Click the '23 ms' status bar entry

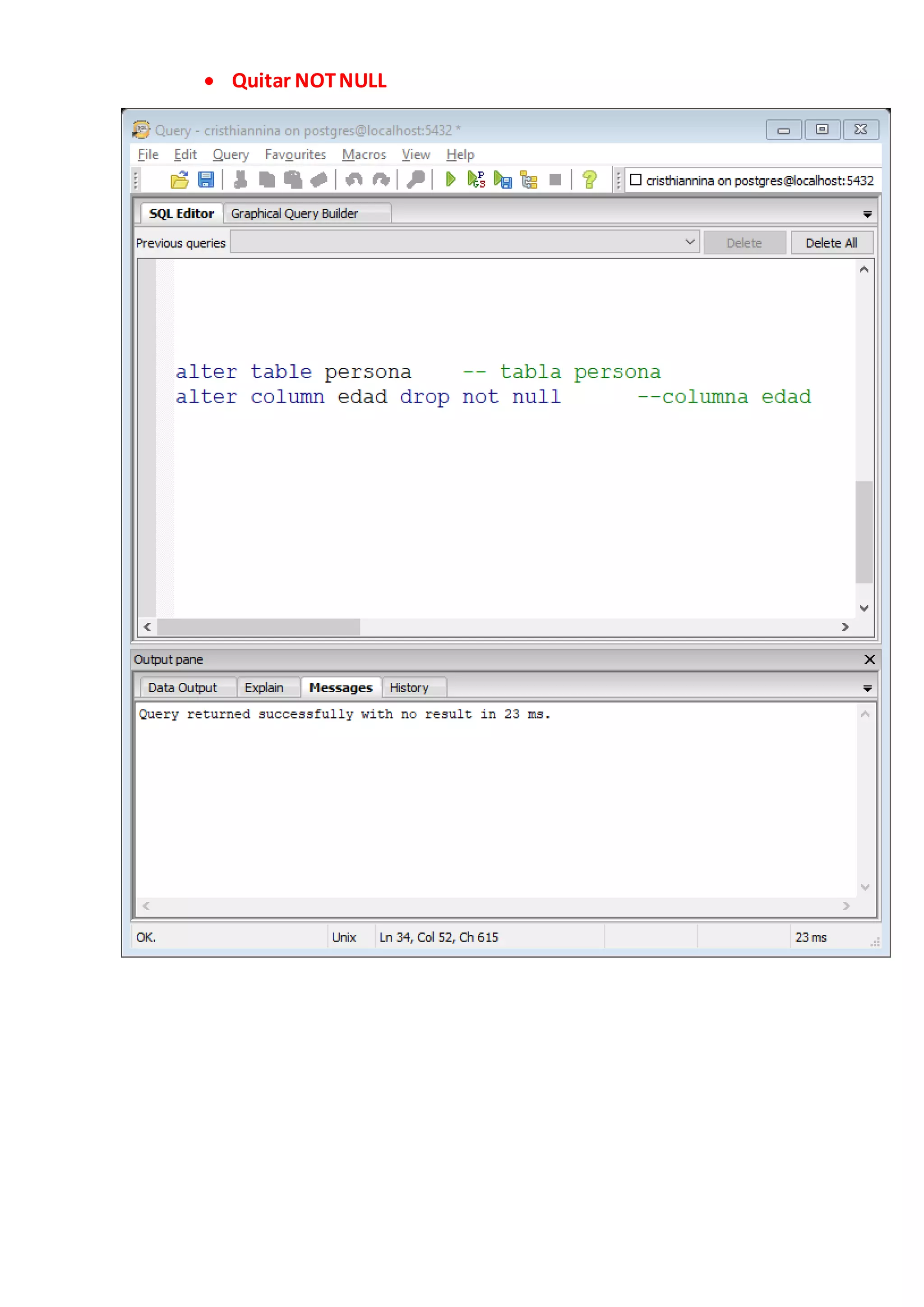point(811,937)
